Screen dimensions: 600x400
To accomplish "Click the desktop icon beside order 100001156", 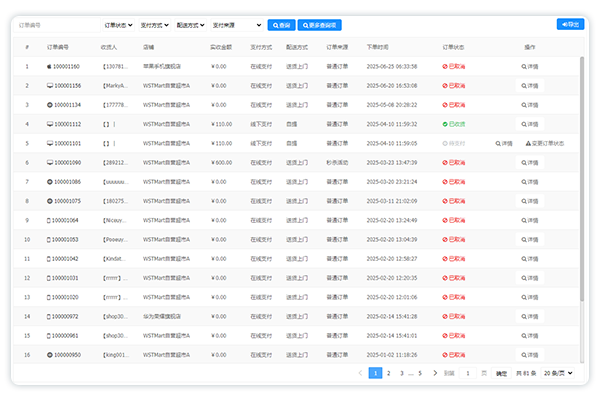I will pyautogui.click(x=49, y=86).
